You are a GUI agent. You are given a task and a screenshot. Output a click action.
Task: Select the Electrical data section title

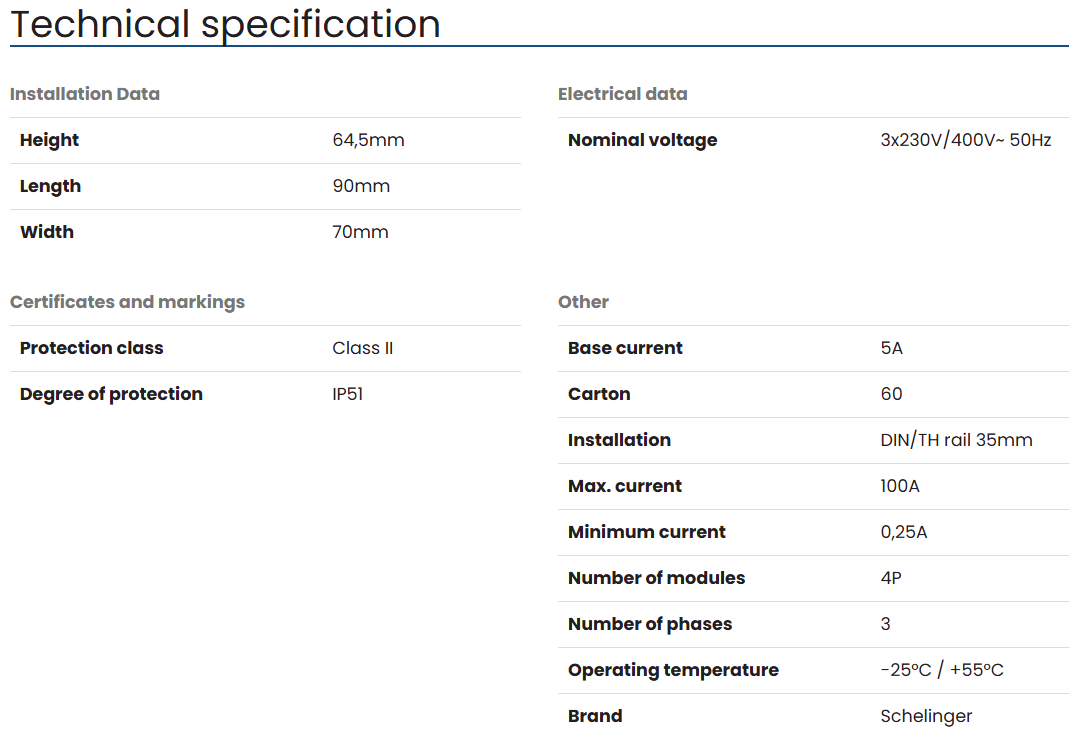tap(622, 94)
